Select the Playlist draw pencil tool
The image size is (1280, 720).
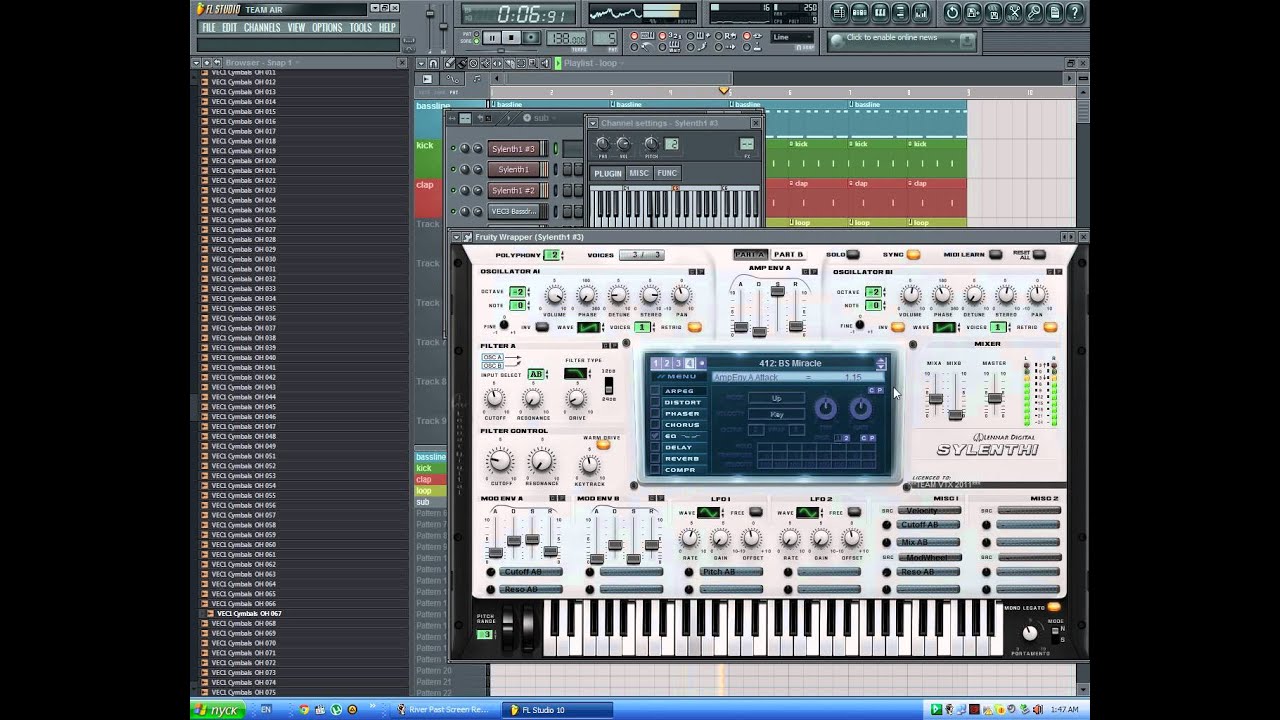point(449,63)
